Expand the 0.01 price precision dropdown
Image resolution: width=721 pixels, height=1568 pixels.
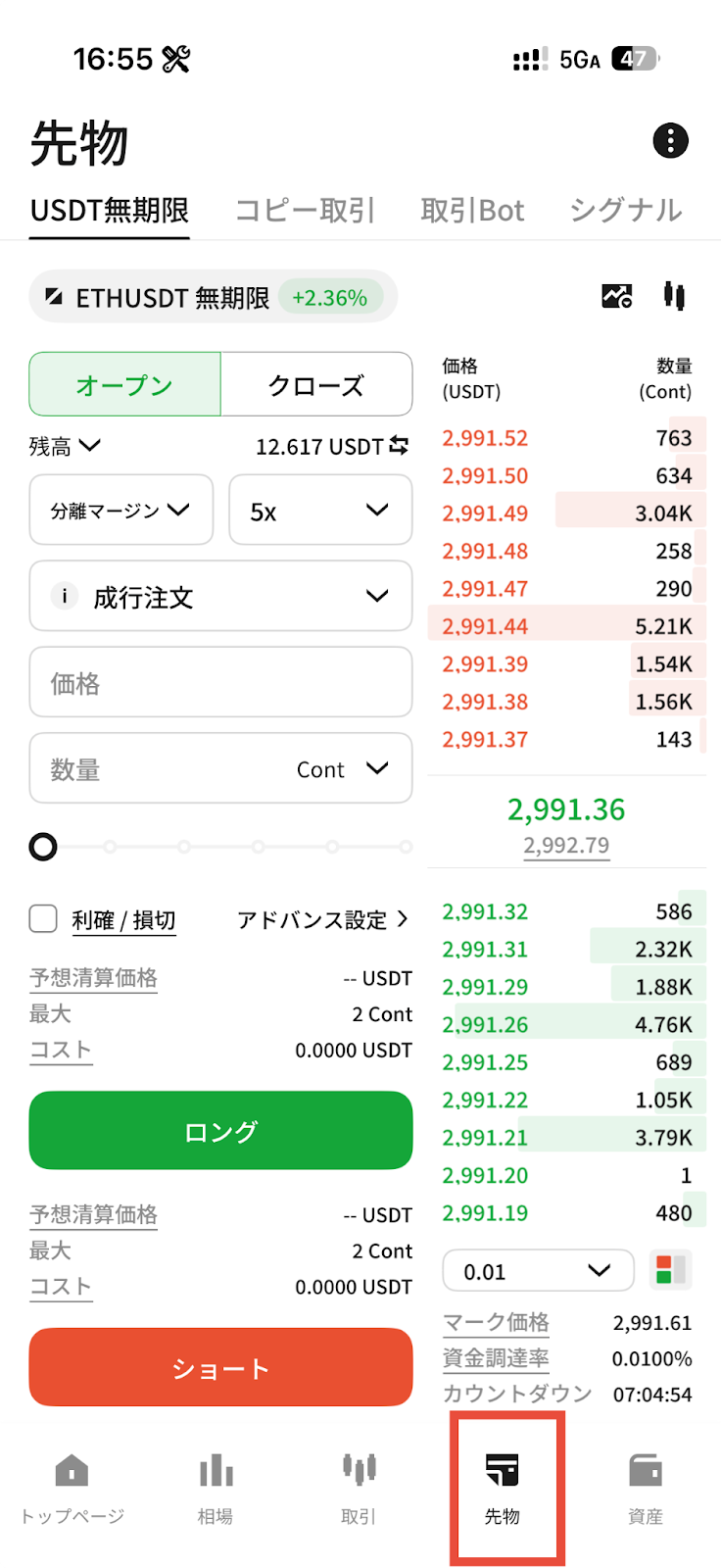pyautogui.click(x=538, y=1271)
